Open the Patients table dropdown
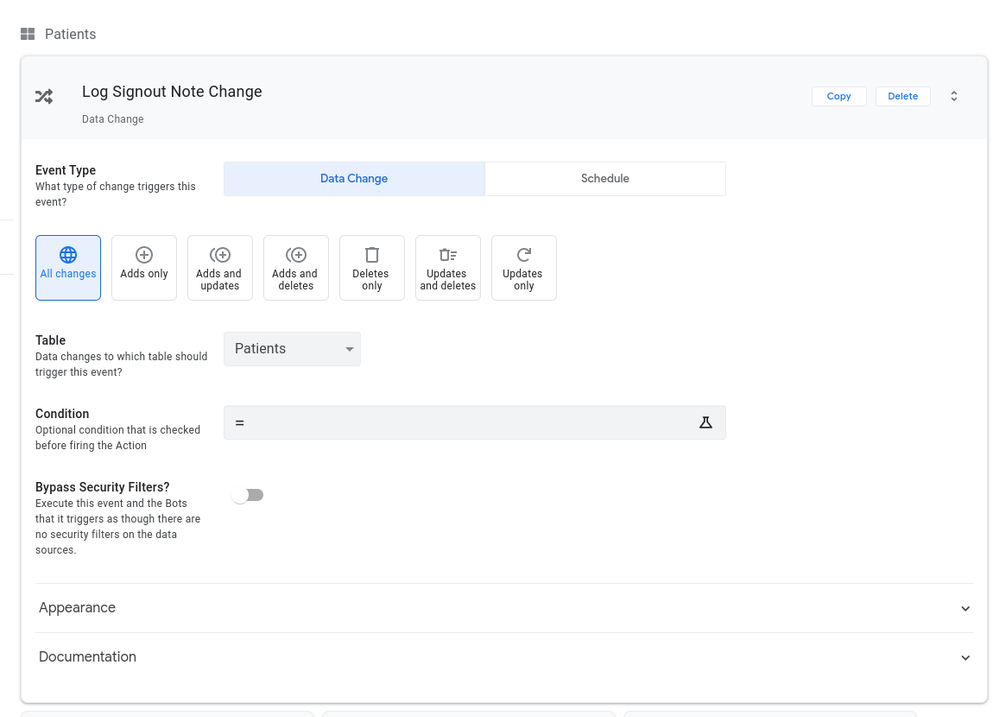Viewport: 999px width, 717px height. (x=292, y=349)
